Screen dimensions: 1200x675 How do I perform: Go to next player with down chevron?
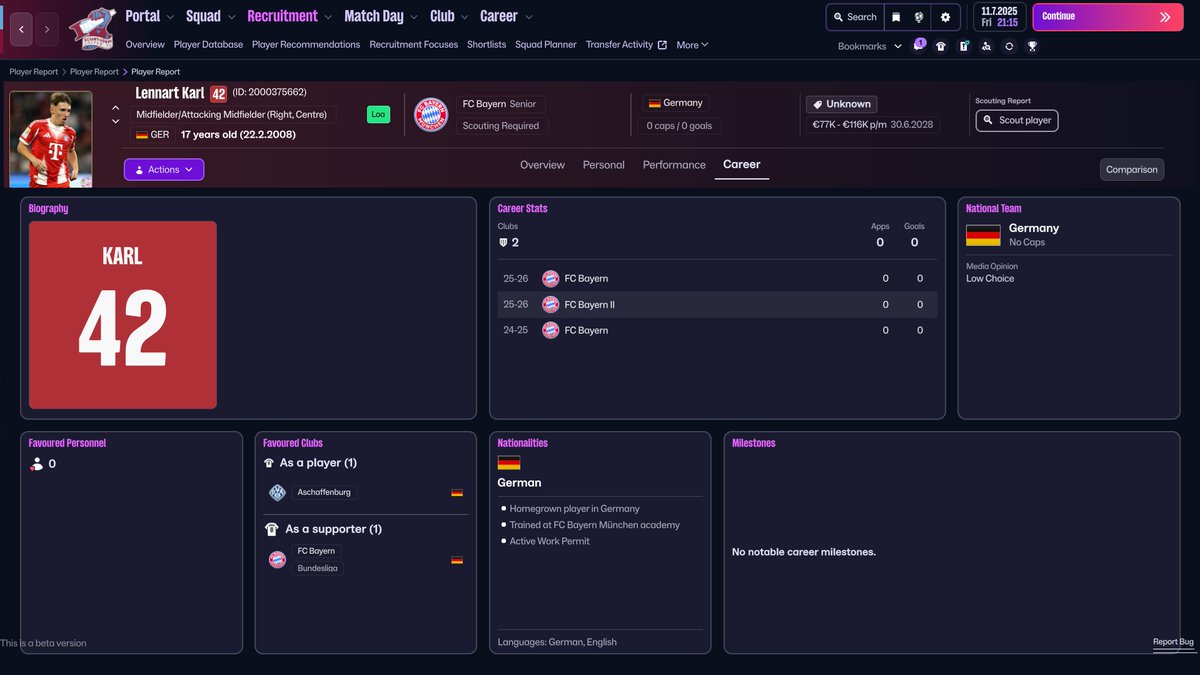pyautogui.click(x=116, y=121)
